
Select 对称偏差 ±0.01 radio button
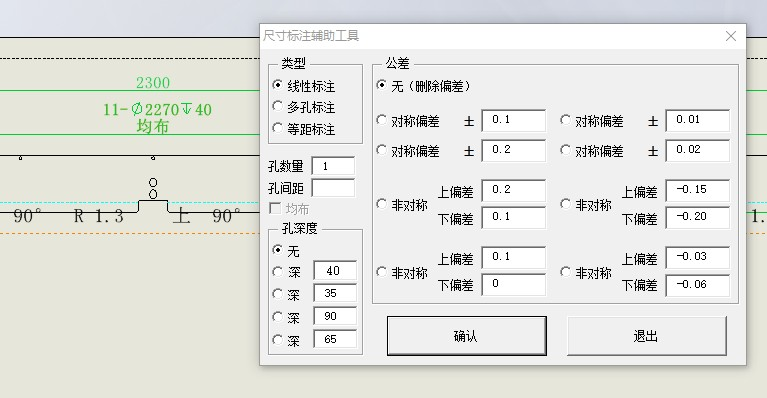(x=565, y=120)
